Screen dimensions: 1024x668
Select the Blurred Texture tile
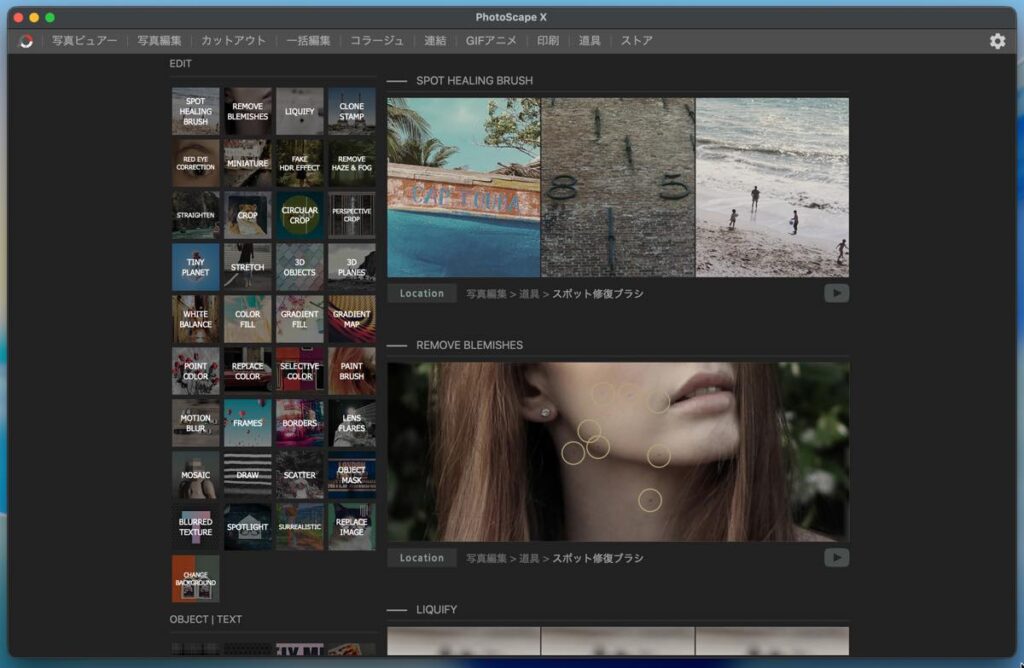point(195,527)
